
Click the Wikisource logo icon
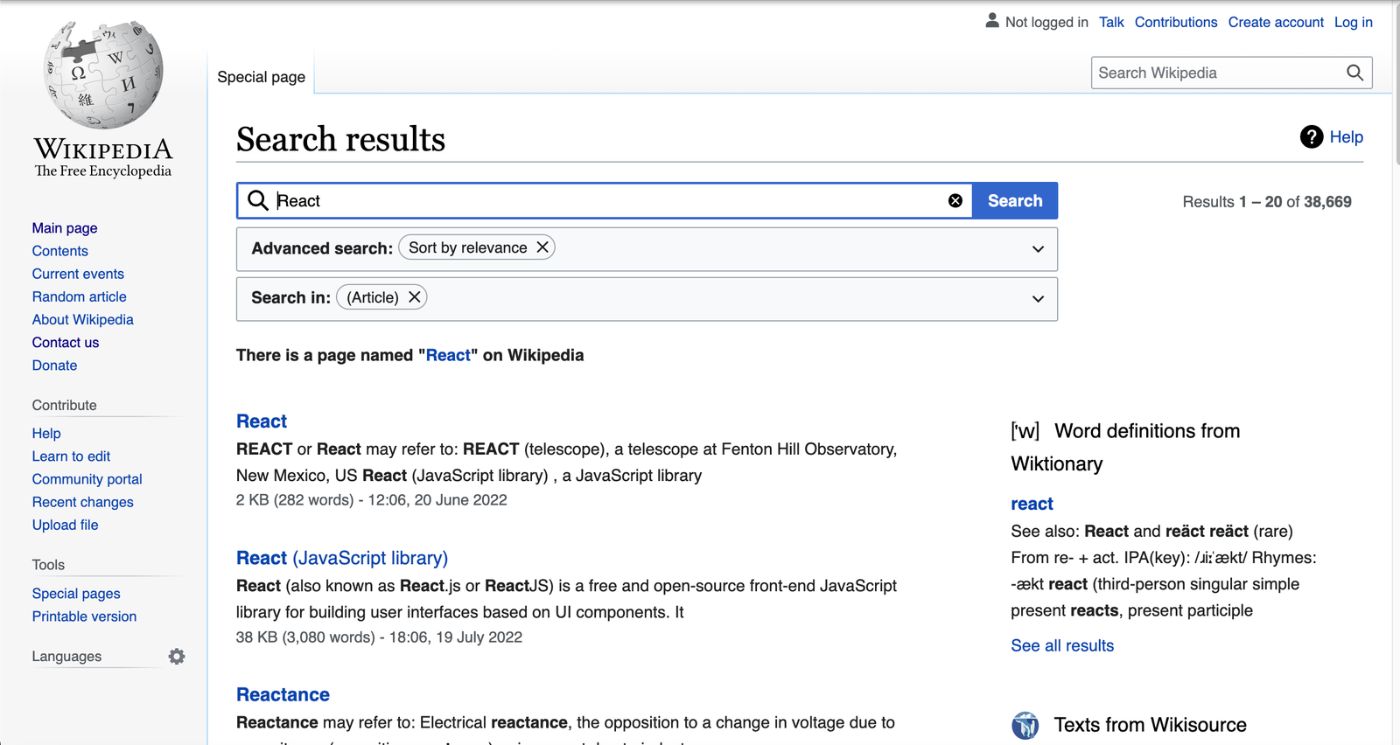1025,725
